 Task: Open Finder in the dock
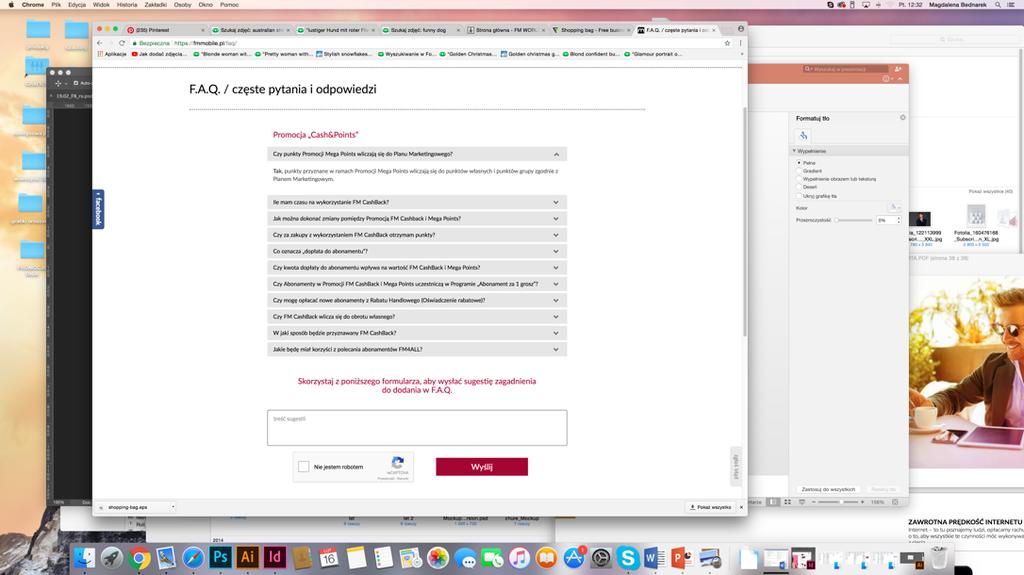pos(84,557)
